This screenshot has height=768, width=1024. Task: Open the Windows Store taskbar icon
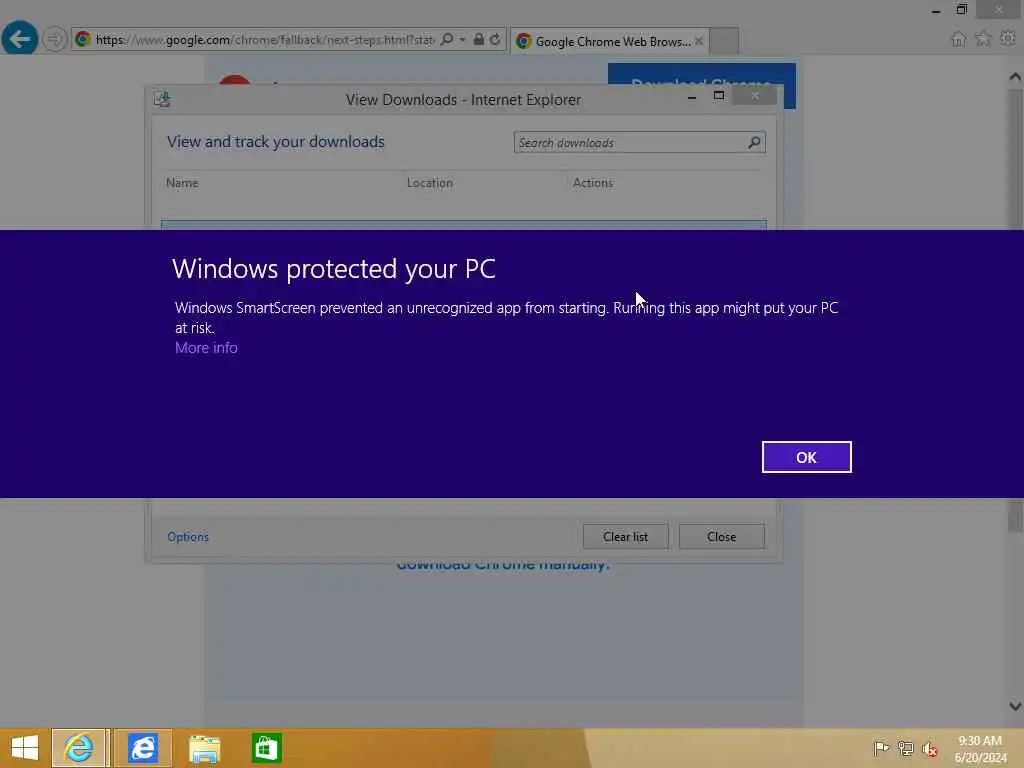click(x=266, y=748)
